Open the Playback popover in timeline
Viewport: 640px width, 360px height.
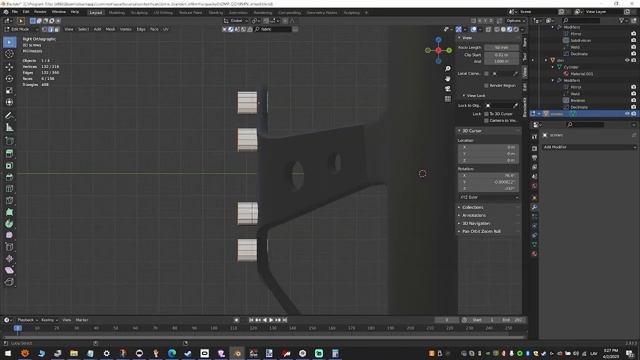click(27, 320)
